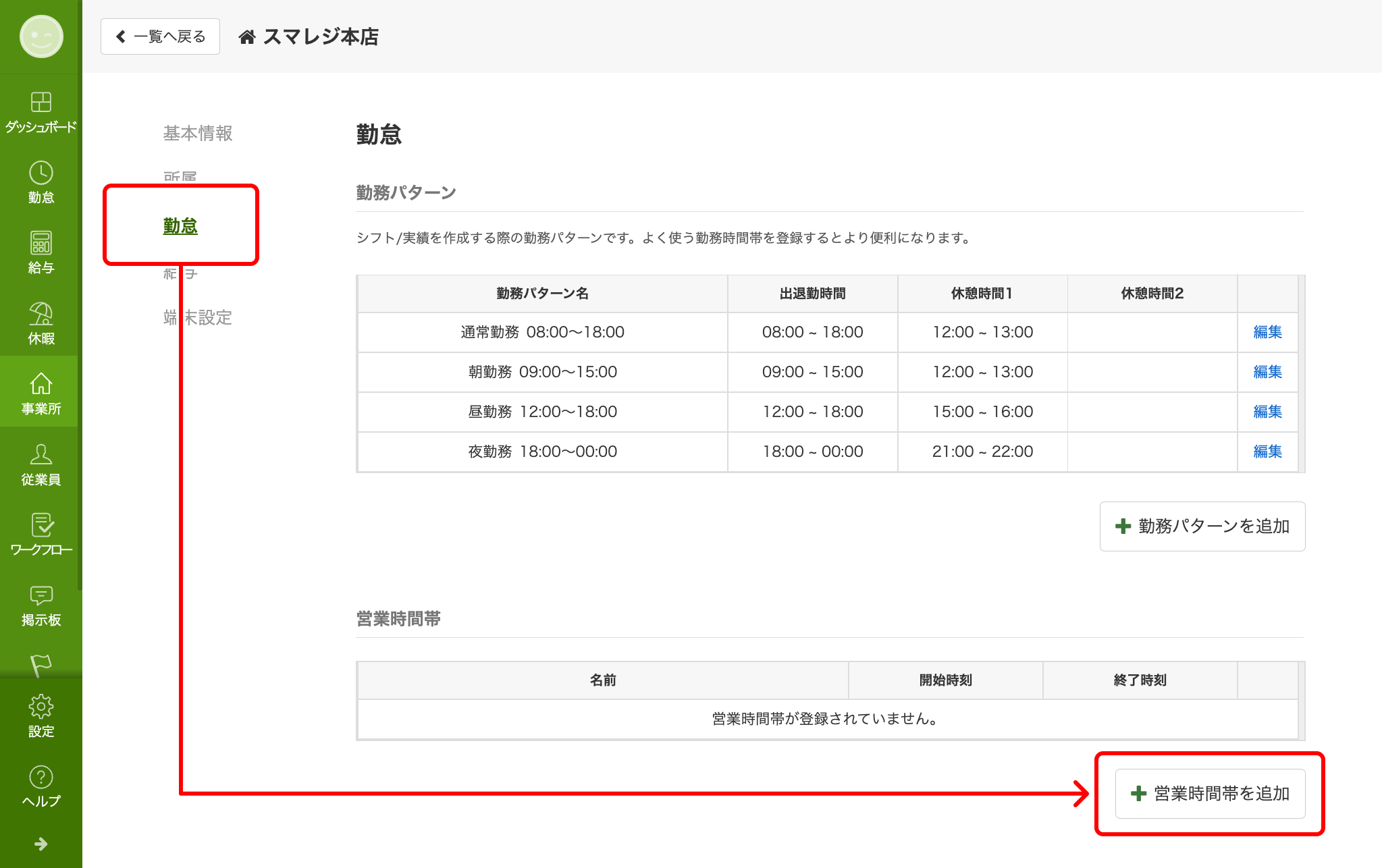Image resolution: width=1382 pixels, height=868 pixels.
Task: Click the flag icon in sidebar
Action: [41, 664]
